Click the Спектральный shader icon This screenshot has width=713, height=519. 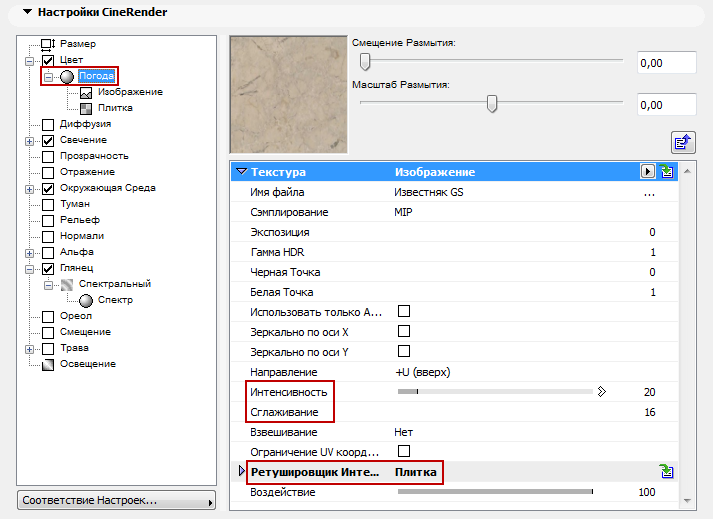67,285
